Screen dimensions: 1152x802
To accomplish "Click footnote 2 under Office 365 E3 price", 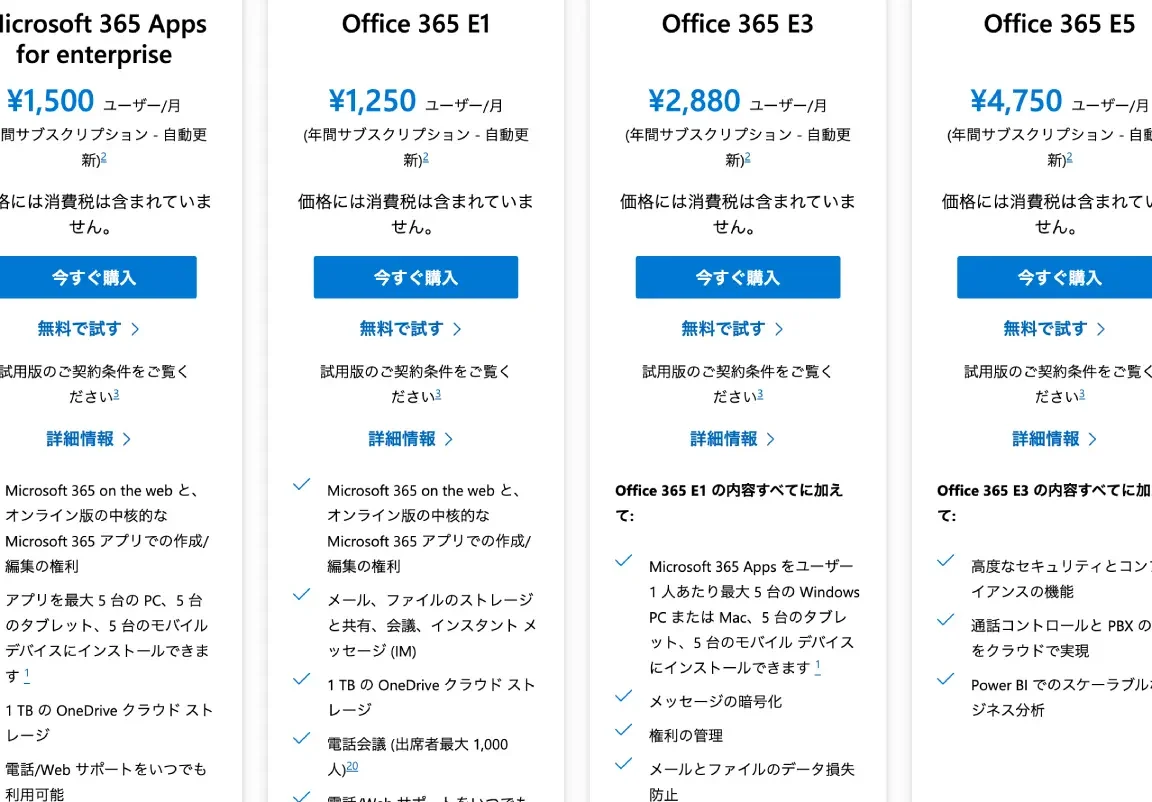I will click(x=748, y=157).
